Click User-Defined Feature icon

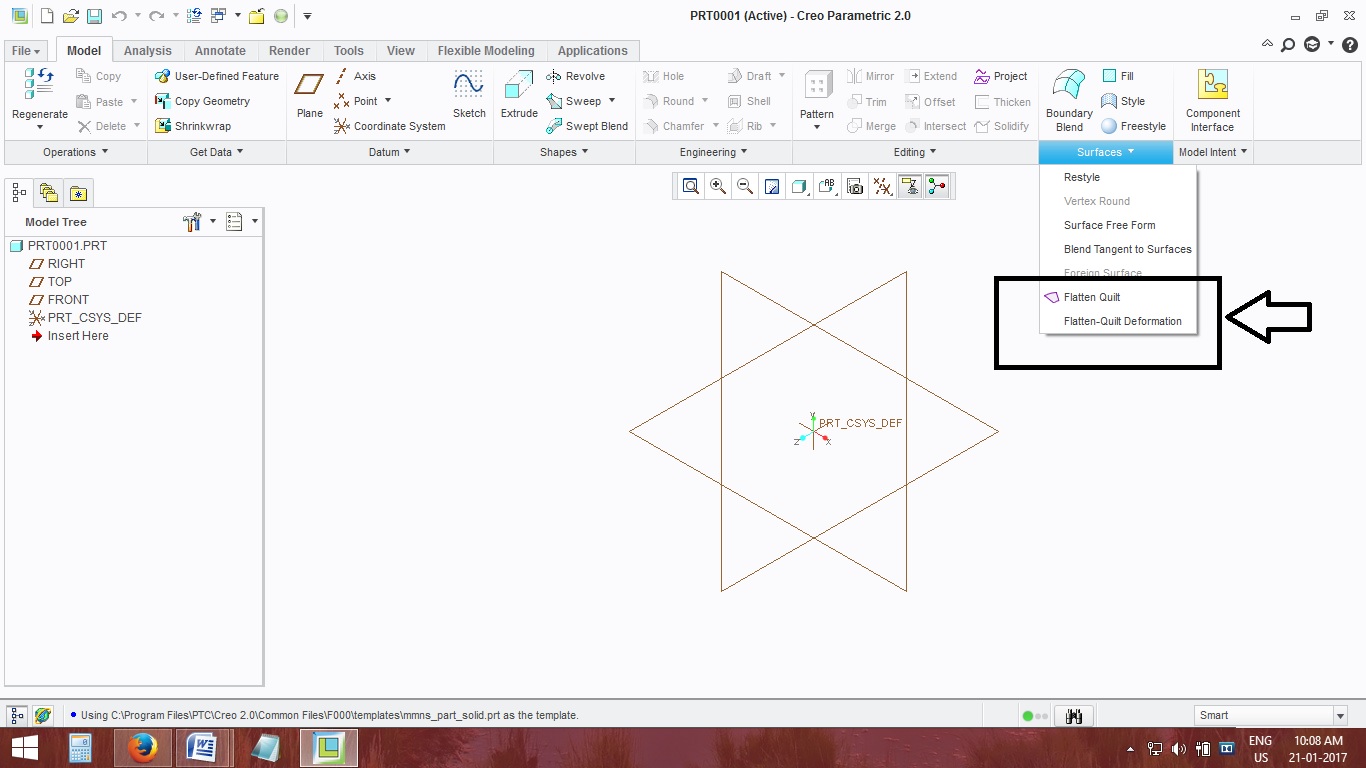[163, 76]
